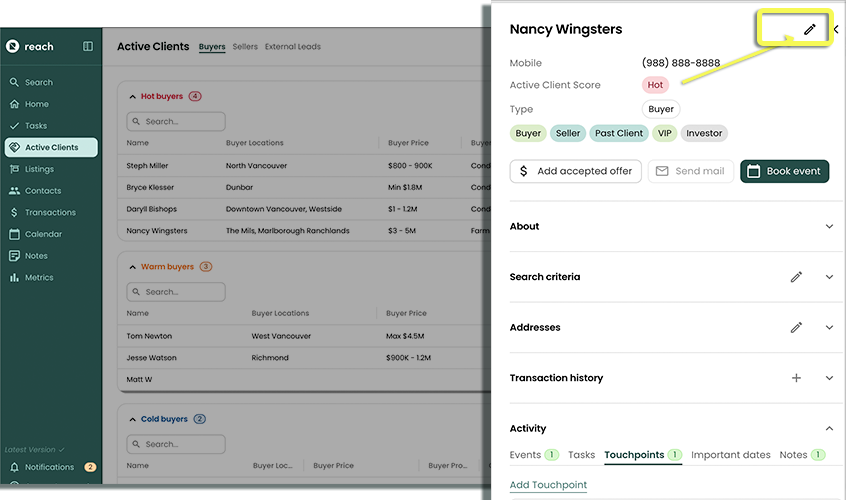Click the Add Touchpoint link

548,485
